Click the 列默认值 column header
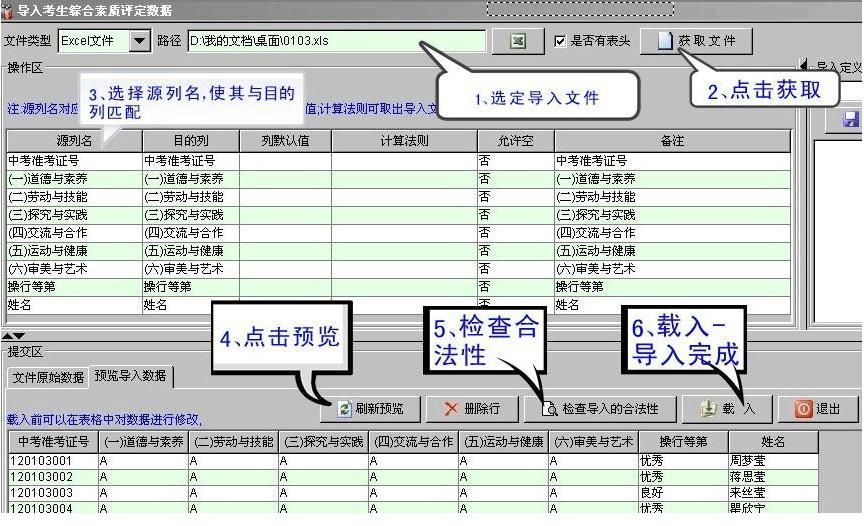This screenshot has height=526, width=864. 285,141
